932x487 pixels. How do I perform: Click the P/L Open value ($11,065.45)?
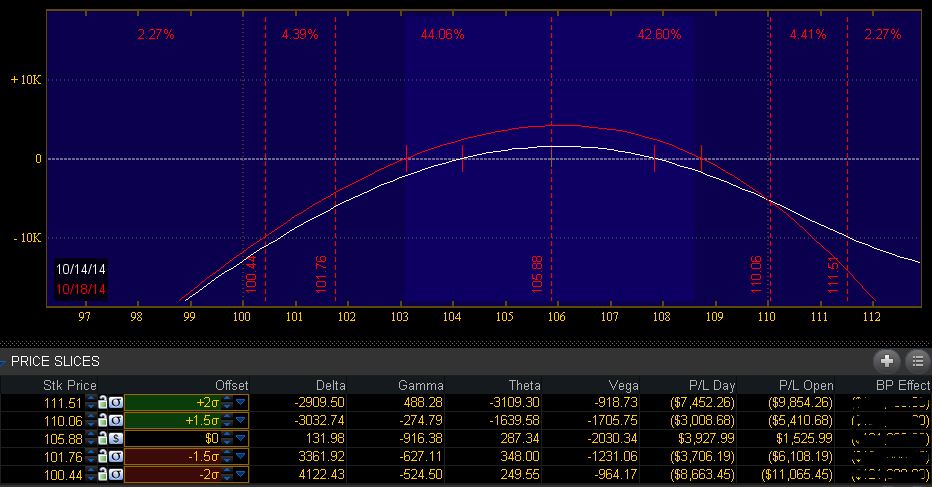797,475
